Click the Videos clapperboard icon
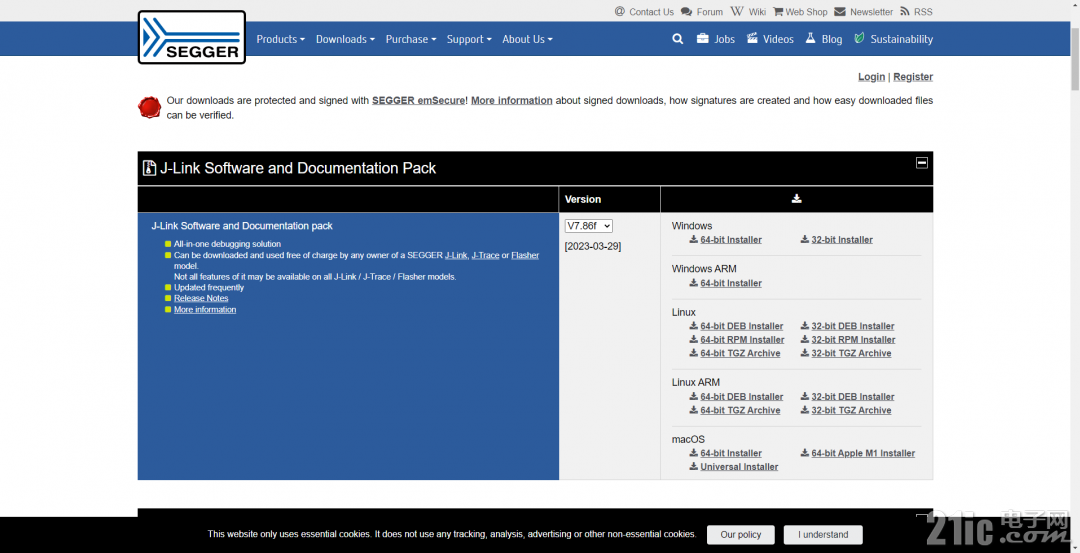 [752, 39]
